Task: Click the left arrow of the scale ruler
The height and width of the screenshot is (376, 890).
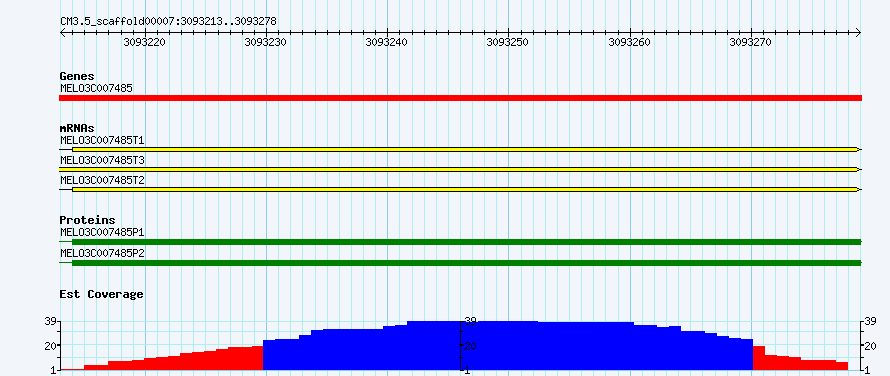Action: point(62,33)
